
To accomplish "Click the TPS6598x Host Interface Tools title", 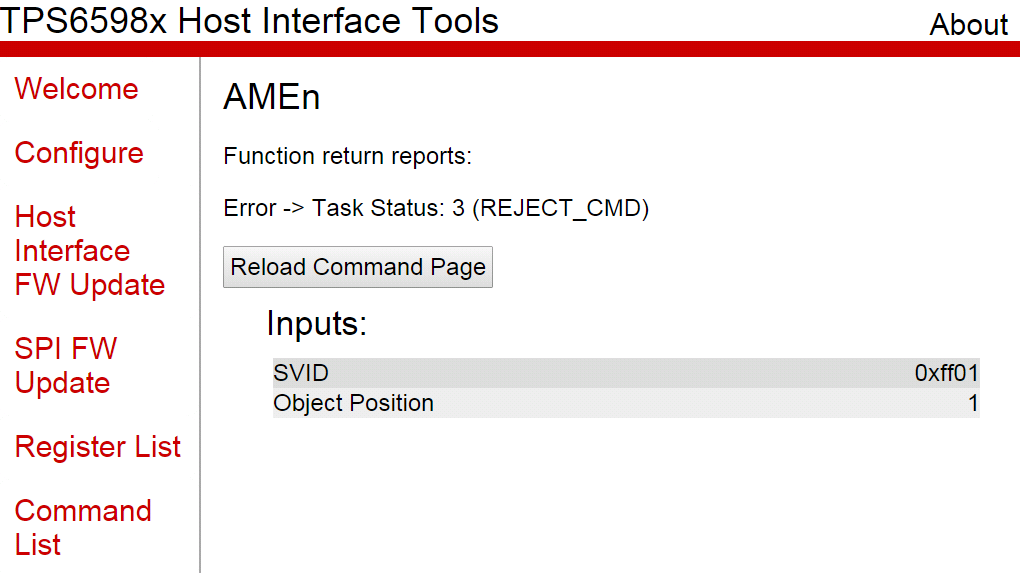I will [x=250, y=20].
